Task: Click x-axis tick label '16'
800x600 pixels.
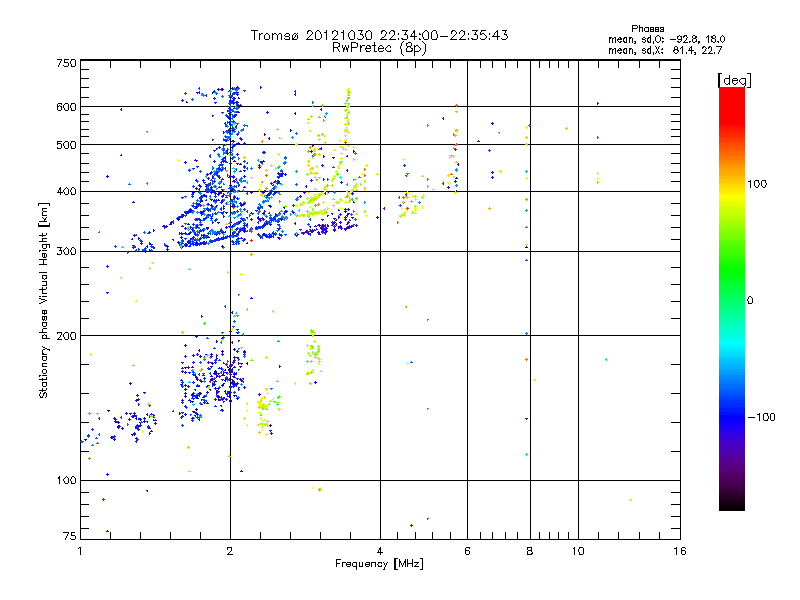Action: click(x=680, y=551)
